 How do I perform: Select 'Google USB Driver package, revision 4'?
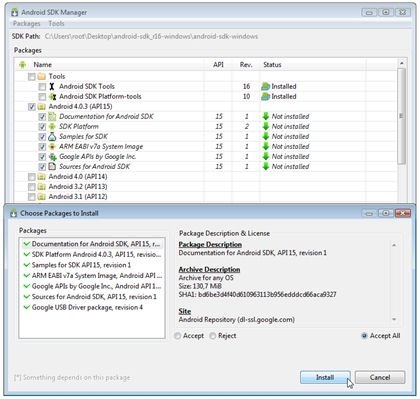[92, 307]
